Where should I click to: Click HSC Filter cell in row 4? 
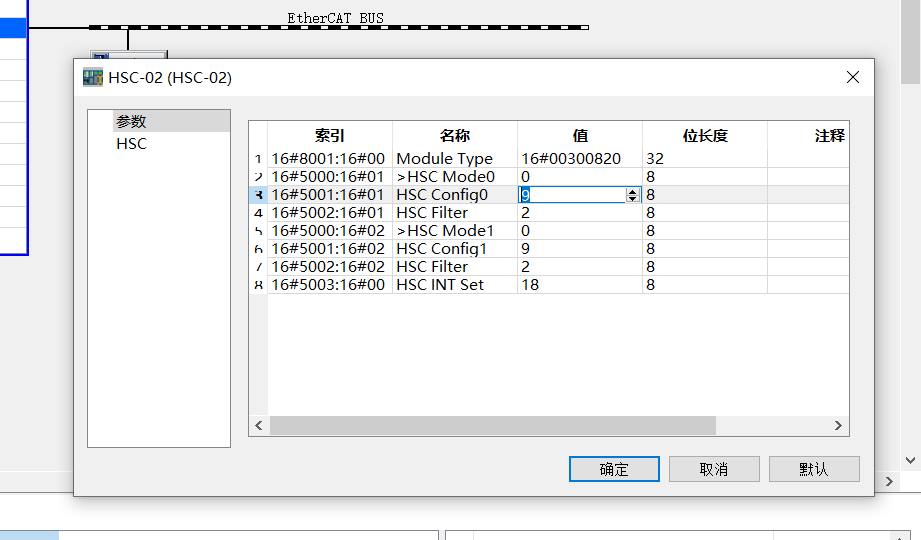pos(455,213)
